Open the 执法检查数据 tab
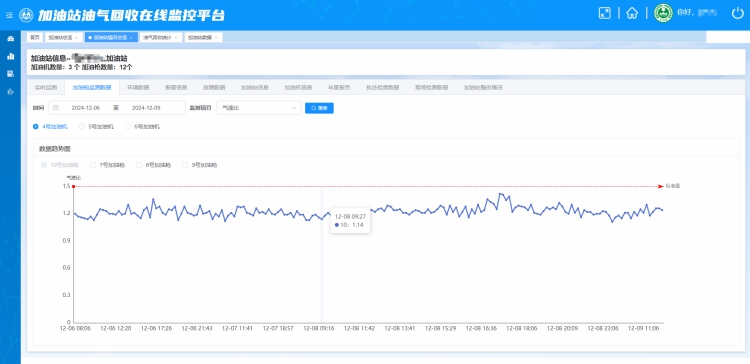 coord(383,88)
